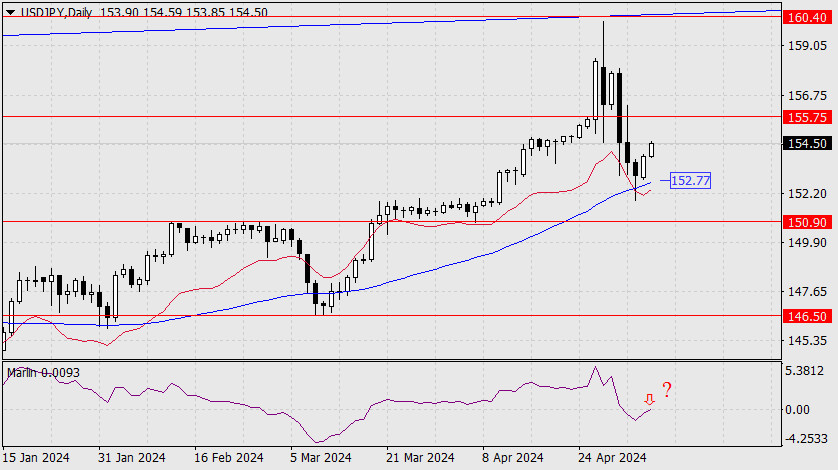
Task: Click the red question mark annotation
Action: coord(666,390)
